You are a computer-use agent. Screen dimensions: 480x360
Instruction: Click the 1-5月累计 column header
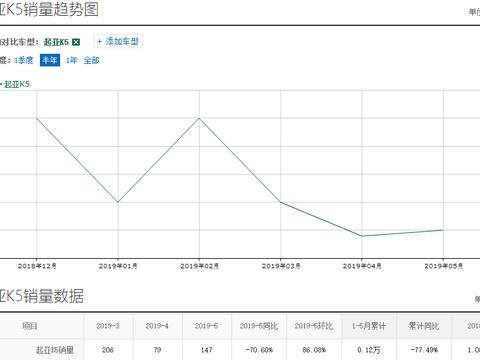[x=369, y=326]
